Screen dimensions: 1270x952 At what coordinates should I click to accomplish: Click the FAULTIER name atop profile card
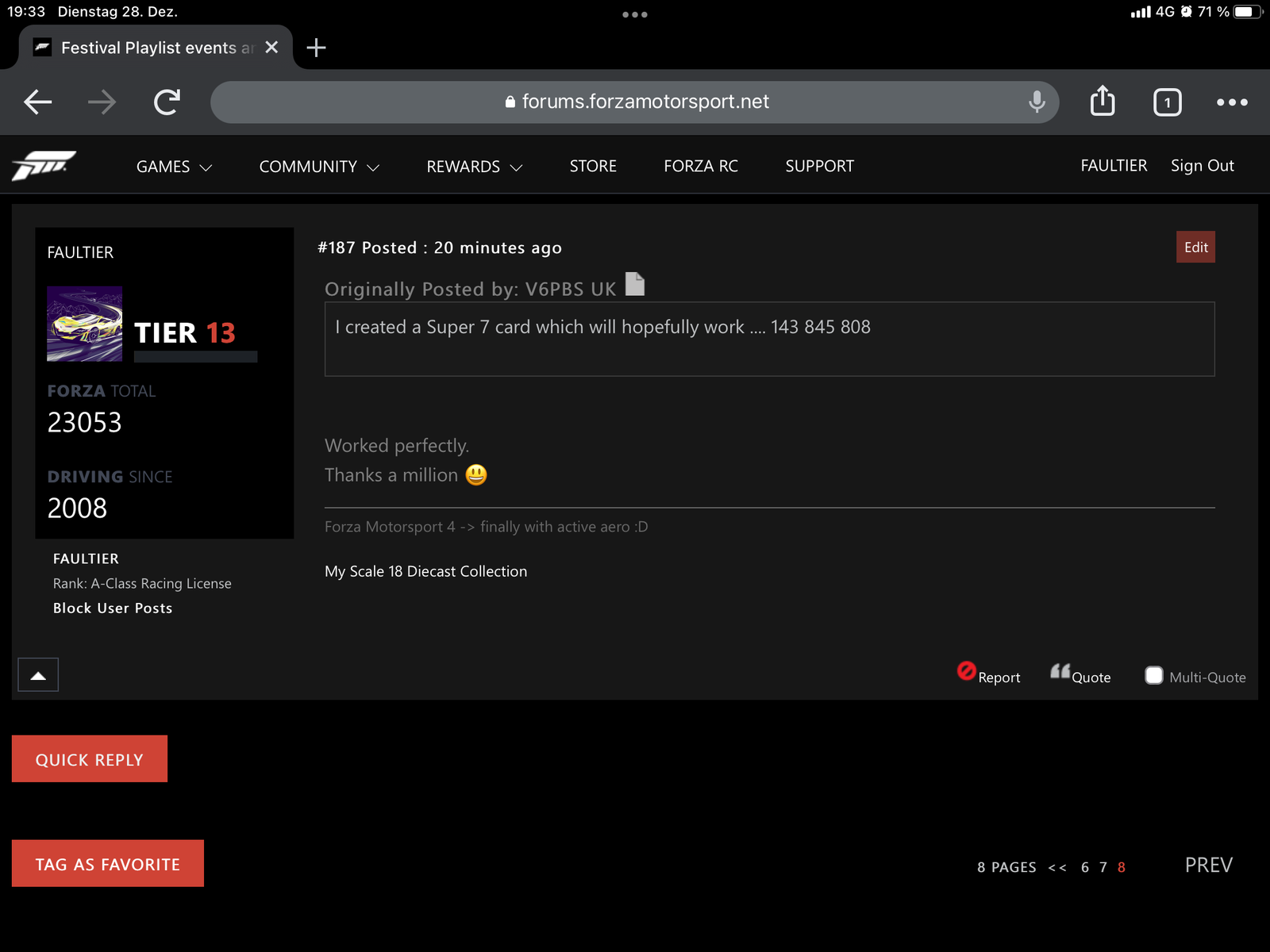click(80, 252)
